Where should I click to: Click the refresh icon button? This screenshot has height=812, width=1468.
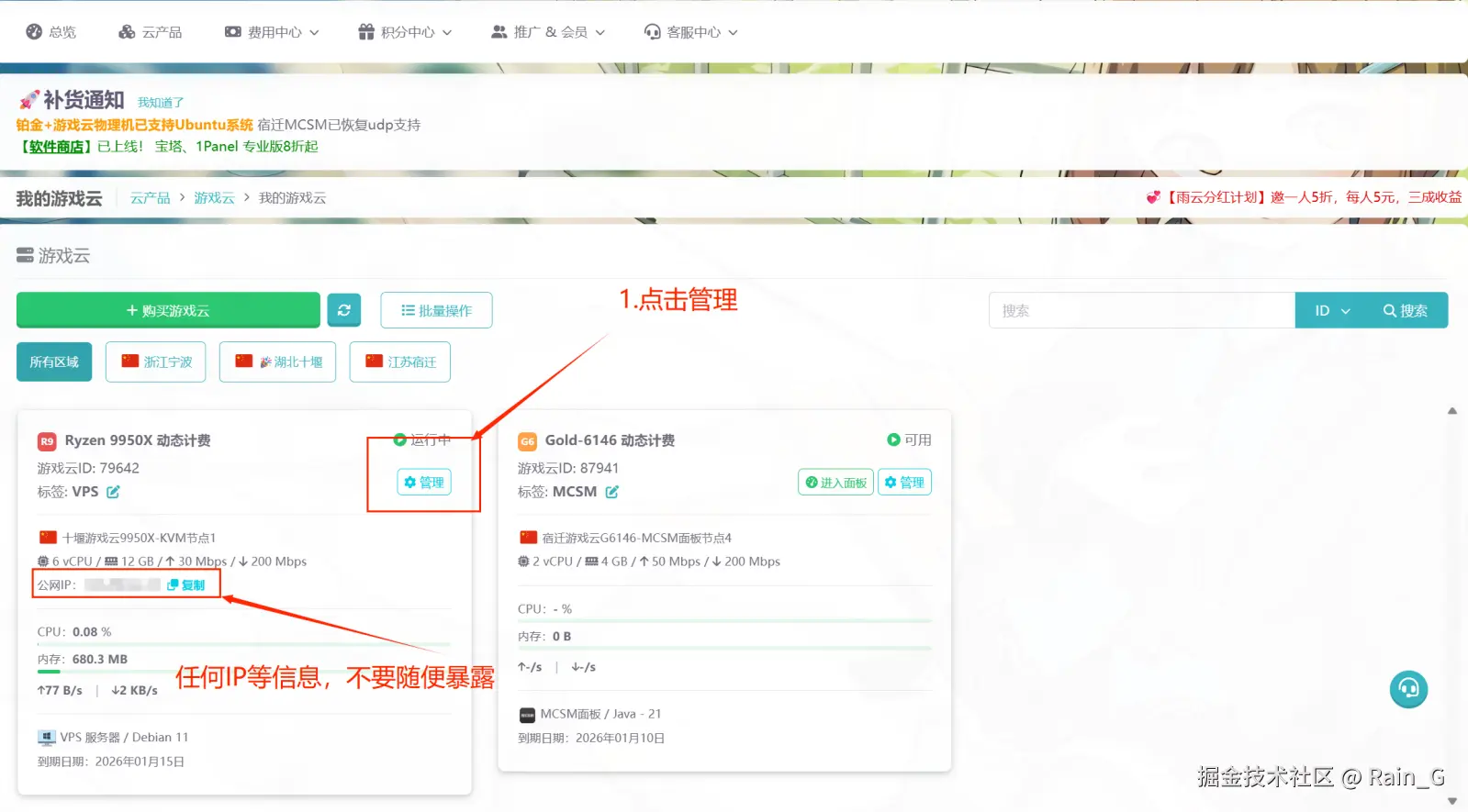[343, 310]
